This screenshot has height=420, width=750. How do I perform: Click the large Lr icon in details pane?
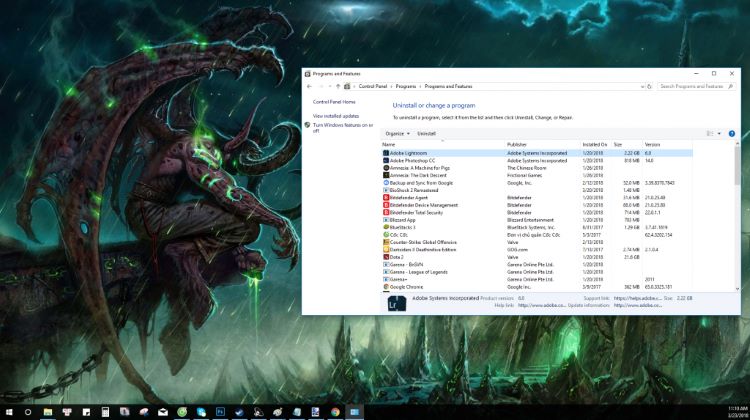397,303
